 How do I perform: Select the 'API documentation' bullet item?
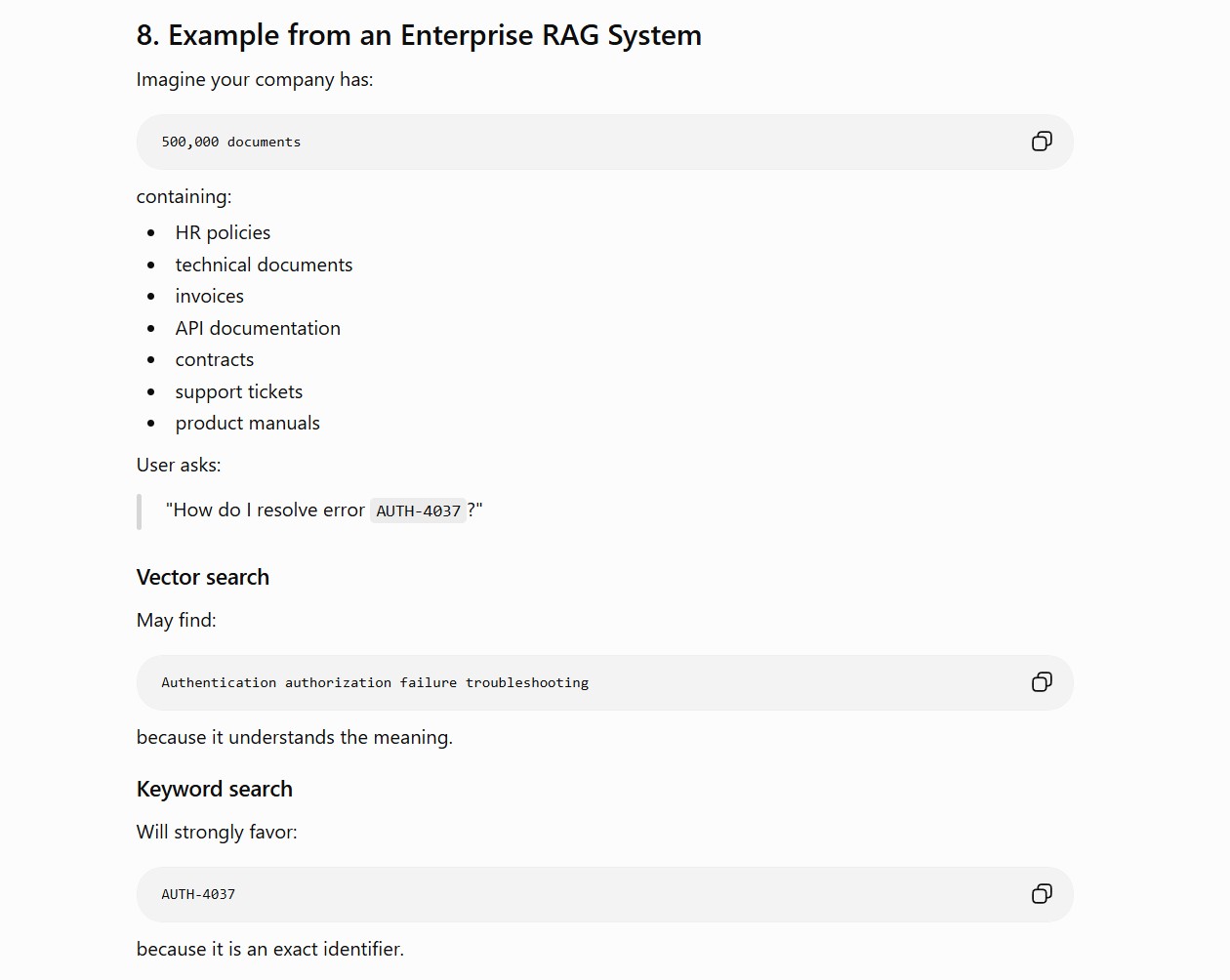[258, 328]
